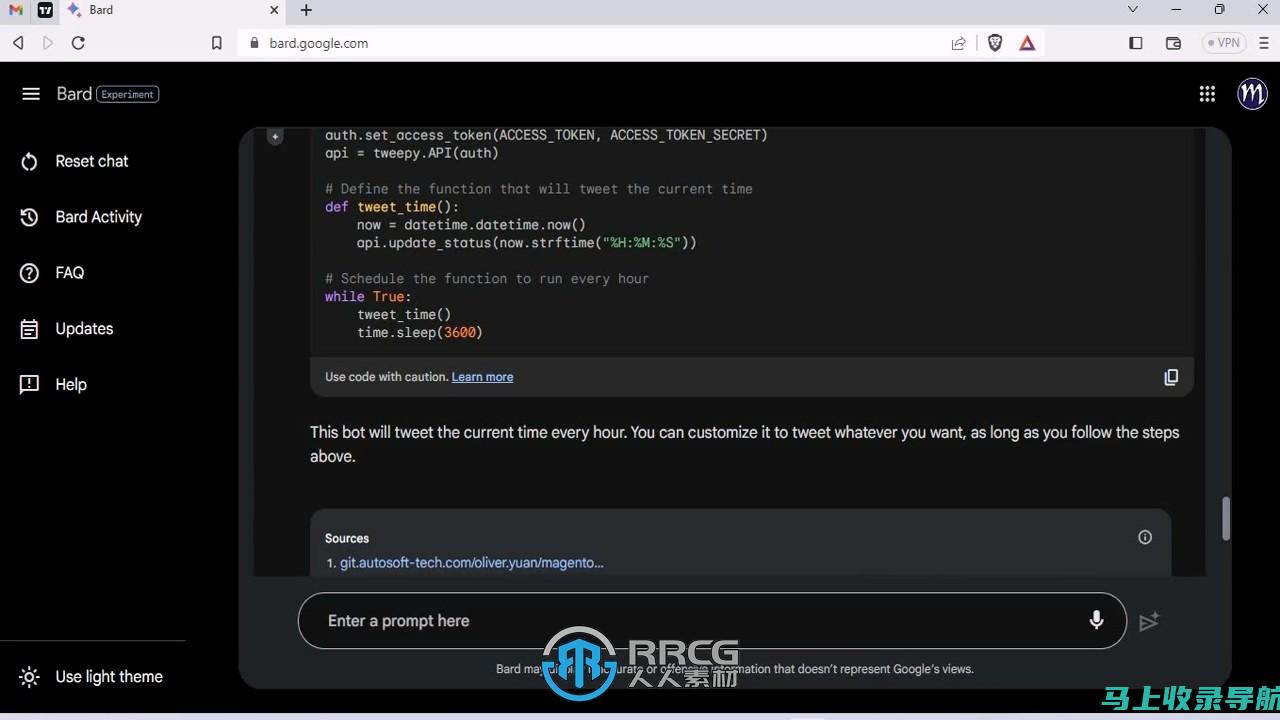Click the 'Use code with caution.' text
Viewport: 1280px width, 720px height.
click(x=386, y=377)
